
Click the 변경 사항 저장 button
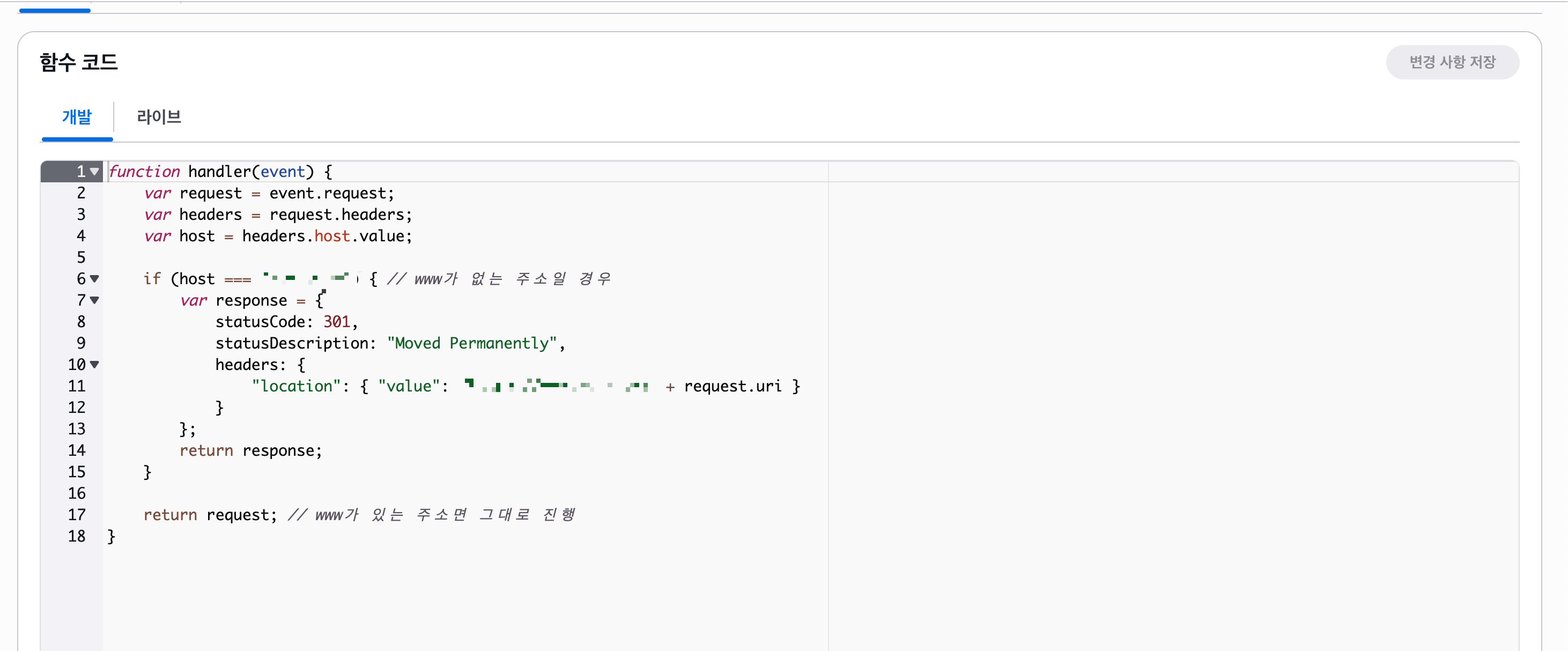1452,62
